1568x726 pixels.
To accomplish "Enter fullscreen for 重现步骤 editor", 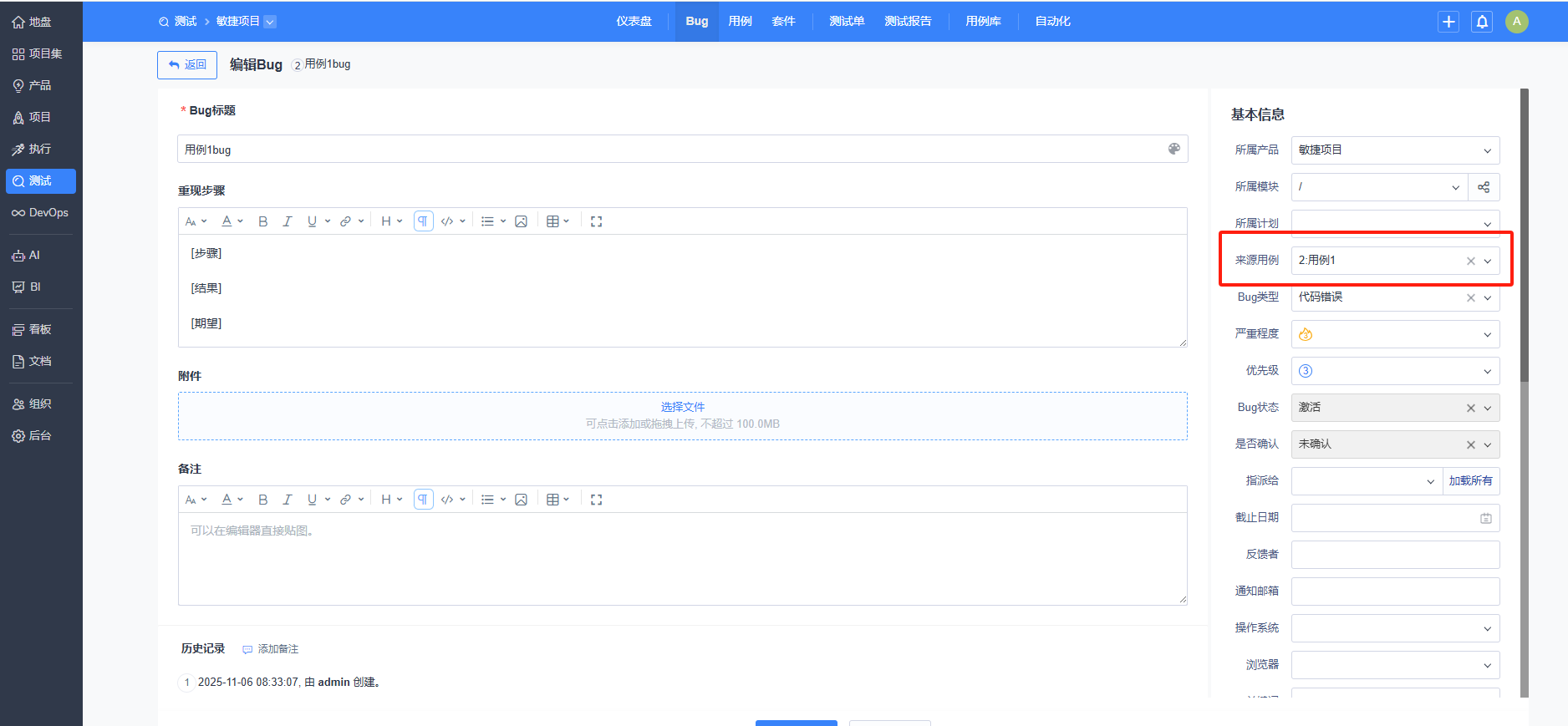I will click(596, 221).
